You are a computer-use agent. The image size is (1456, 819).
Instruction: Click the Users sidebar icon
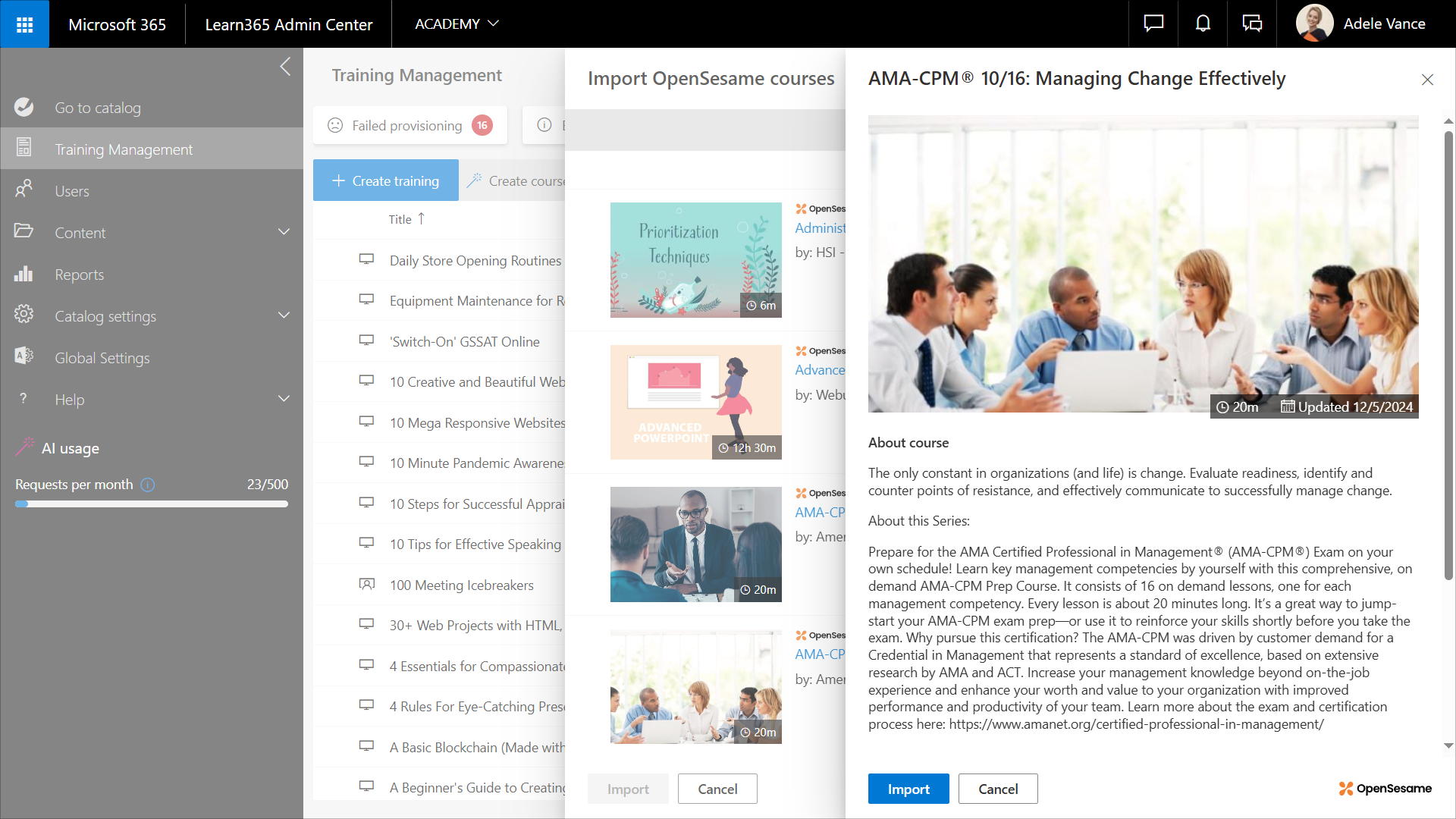coord(24,190)
